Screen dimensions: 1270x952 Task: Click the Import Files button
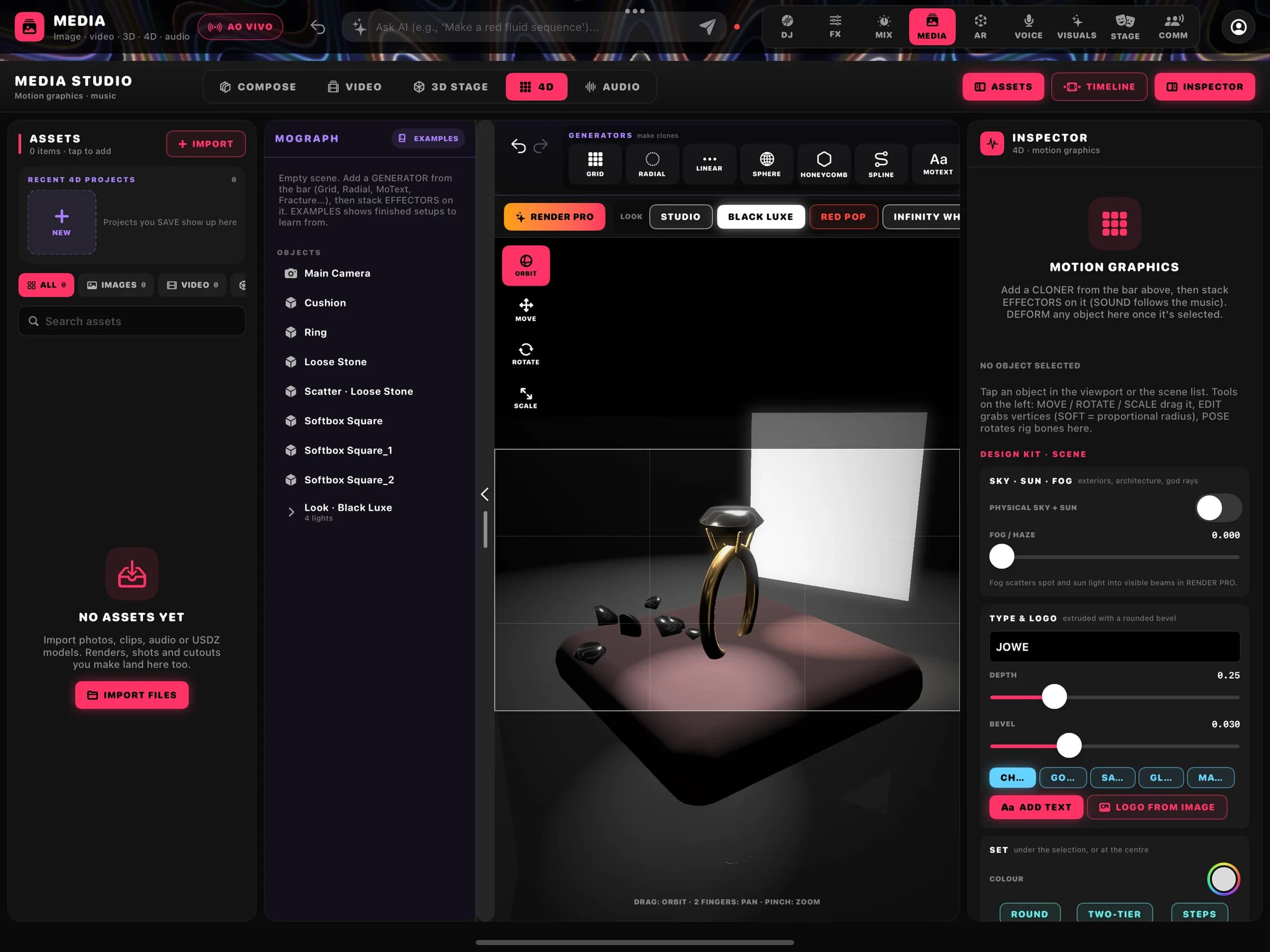(131, 694)
